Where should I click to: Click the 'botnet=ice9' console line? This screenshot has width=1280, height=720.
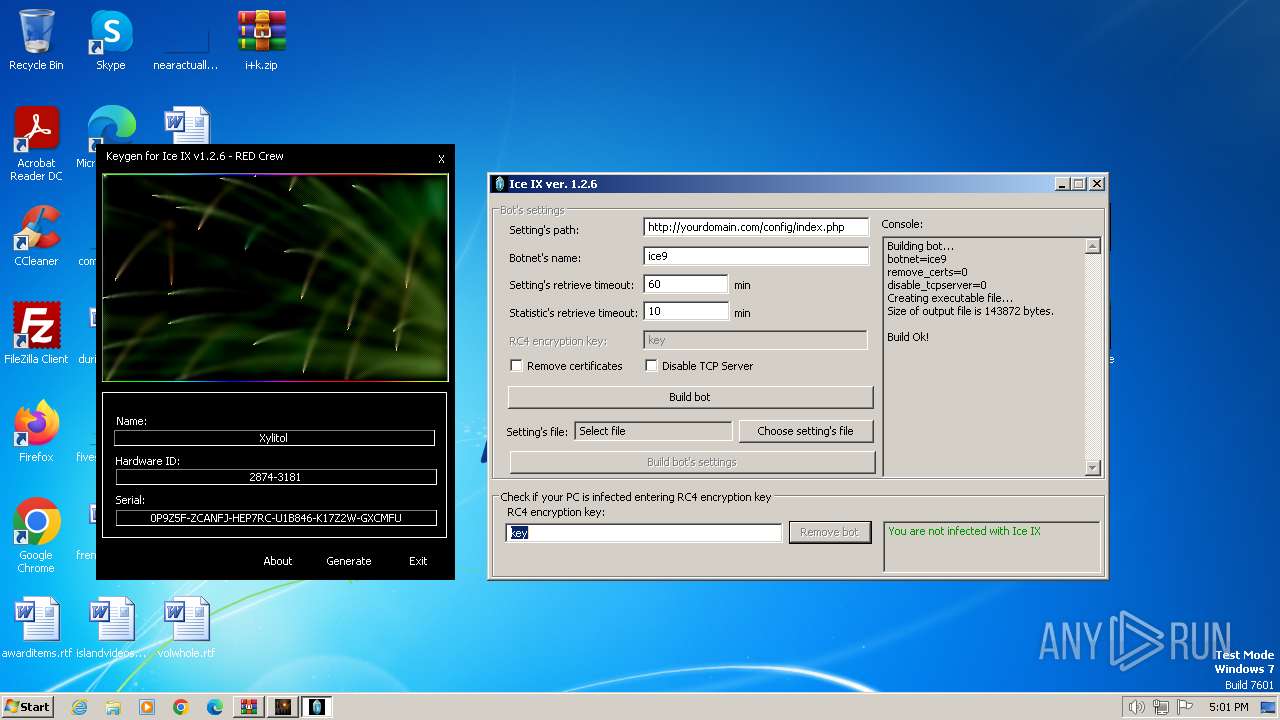point(917,259)
